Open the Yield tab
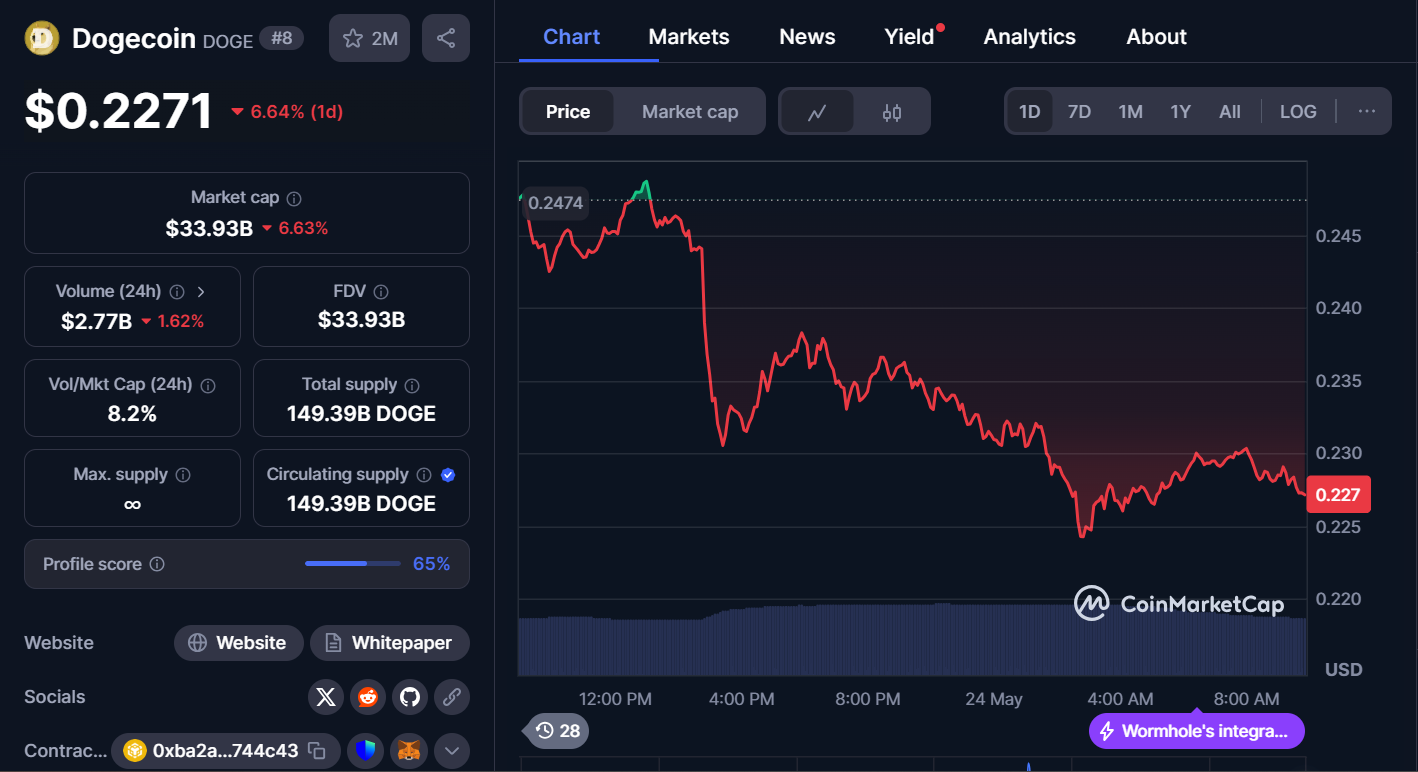This screenshot has width=1418, height=772. pyautogui.click(x=909, y=37)
